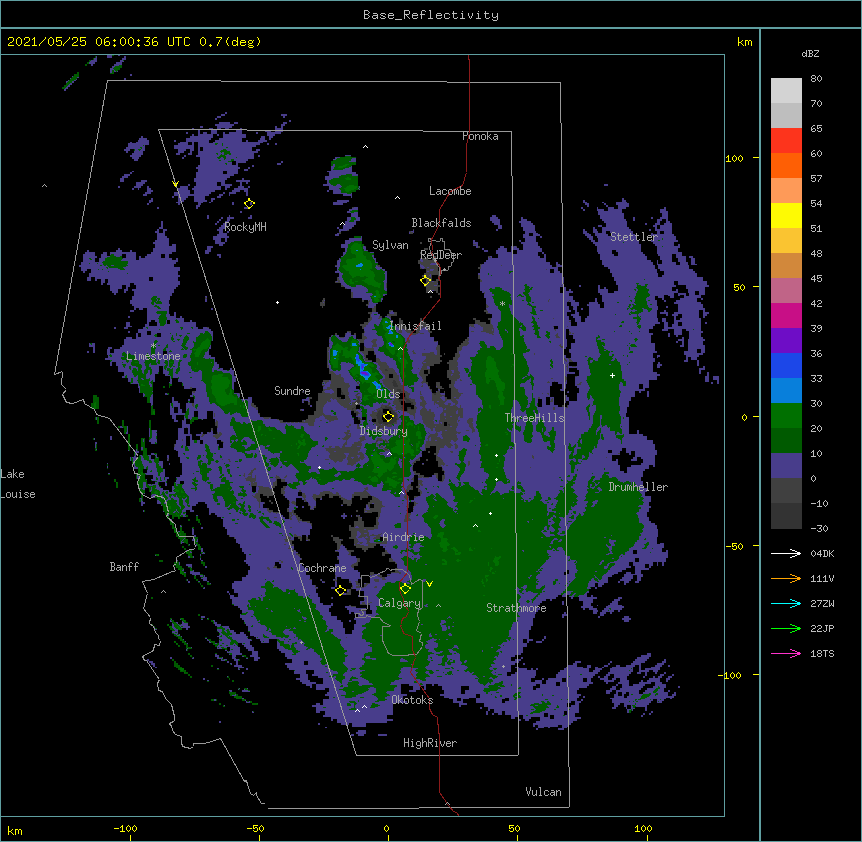Click the Drumheller label
The height and width of the screenshot is (842, 862).
[638, 487]
